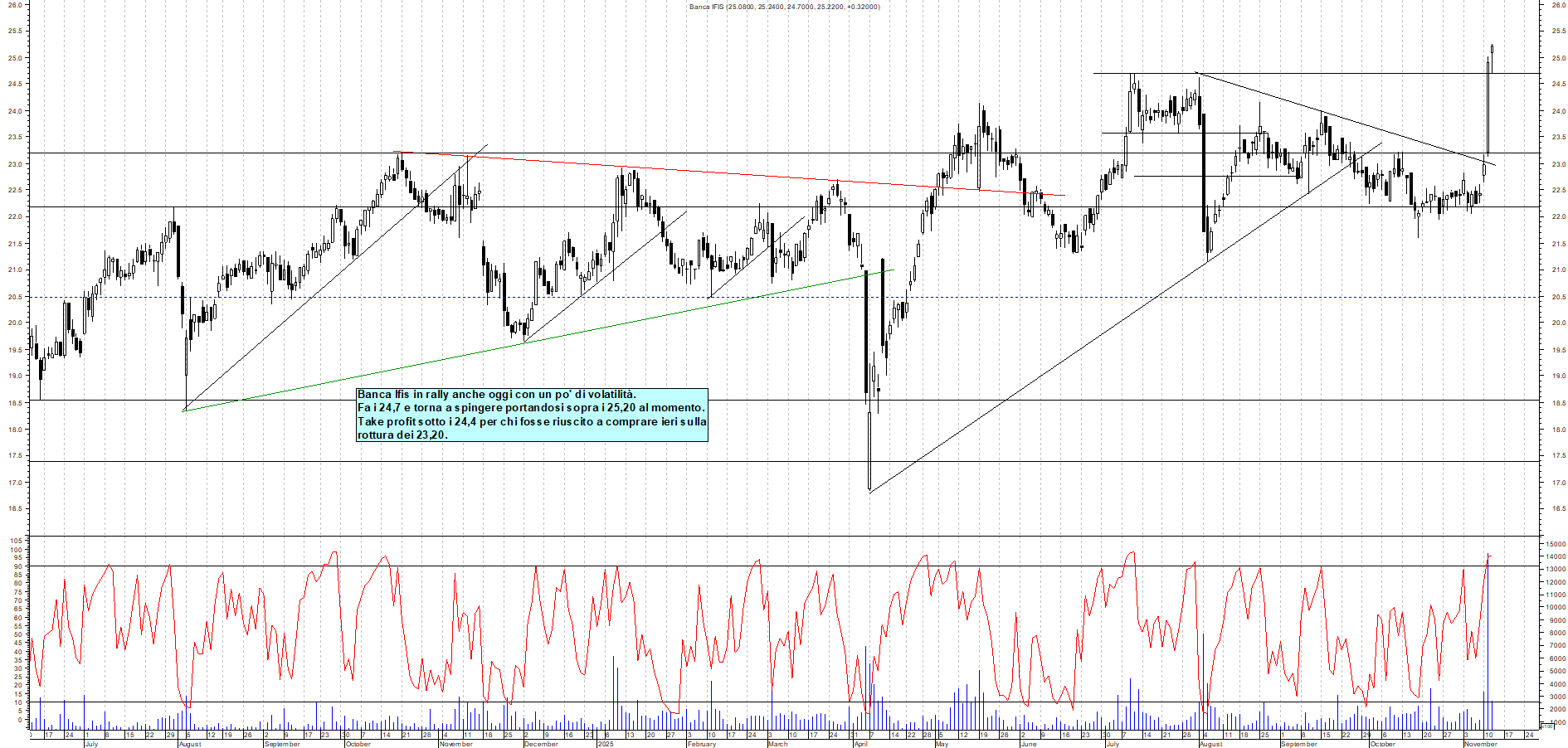
Task: Click the x100 volume scale label
Action: [x=1548, y=726]
